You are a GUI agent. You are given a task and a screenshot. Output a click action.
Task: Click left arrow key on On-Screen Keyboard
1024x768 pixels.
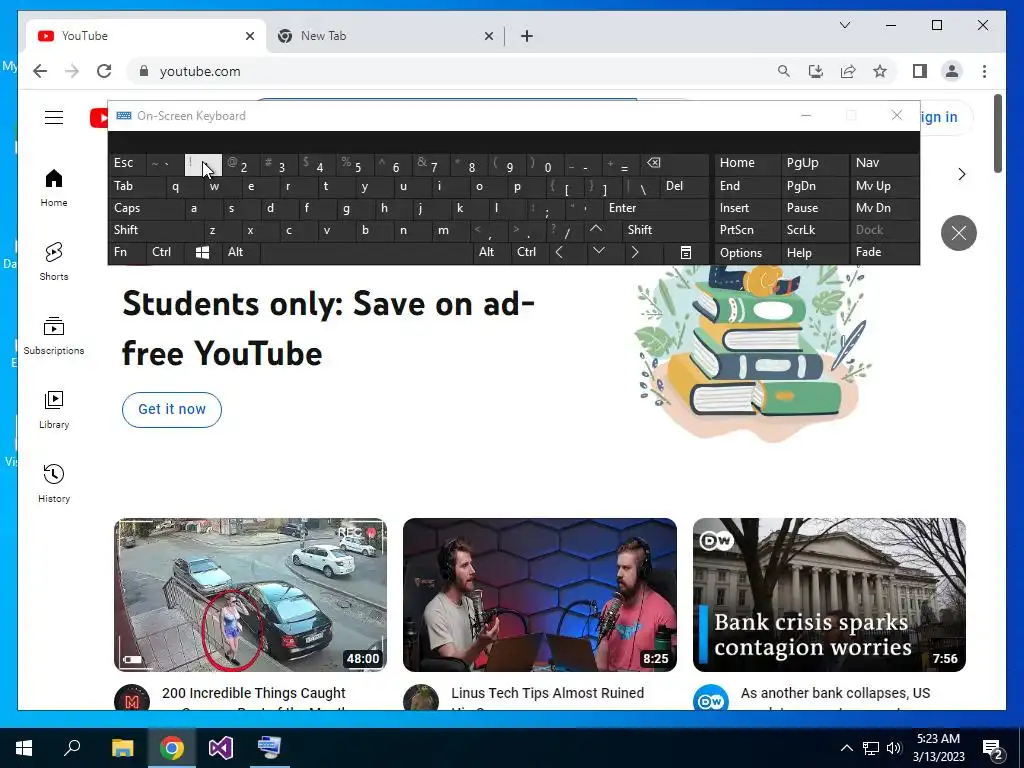pyautogui.click(x=560, y=253)
